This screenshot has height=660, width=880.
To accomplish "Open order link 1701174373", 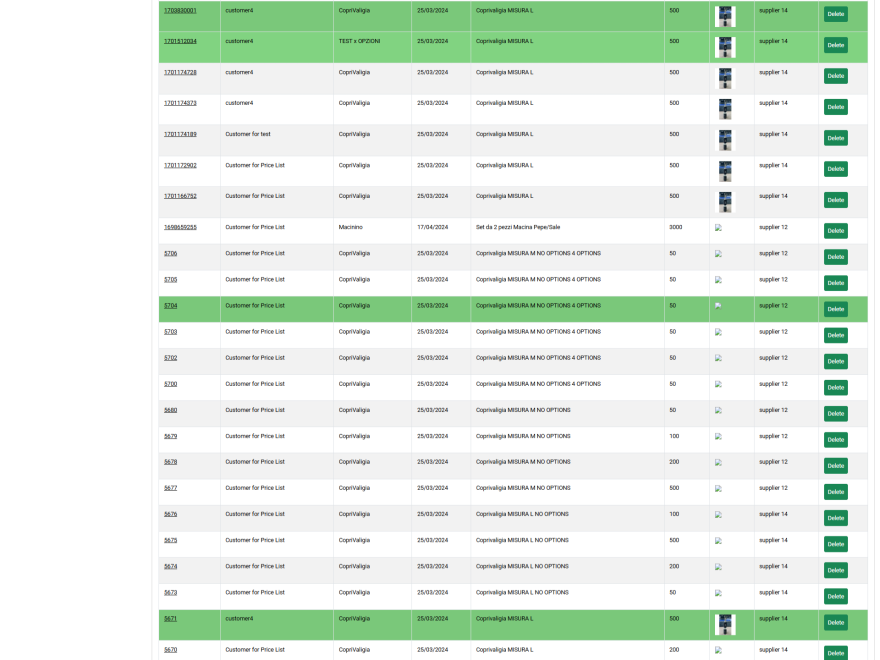I will pos(180,103).
